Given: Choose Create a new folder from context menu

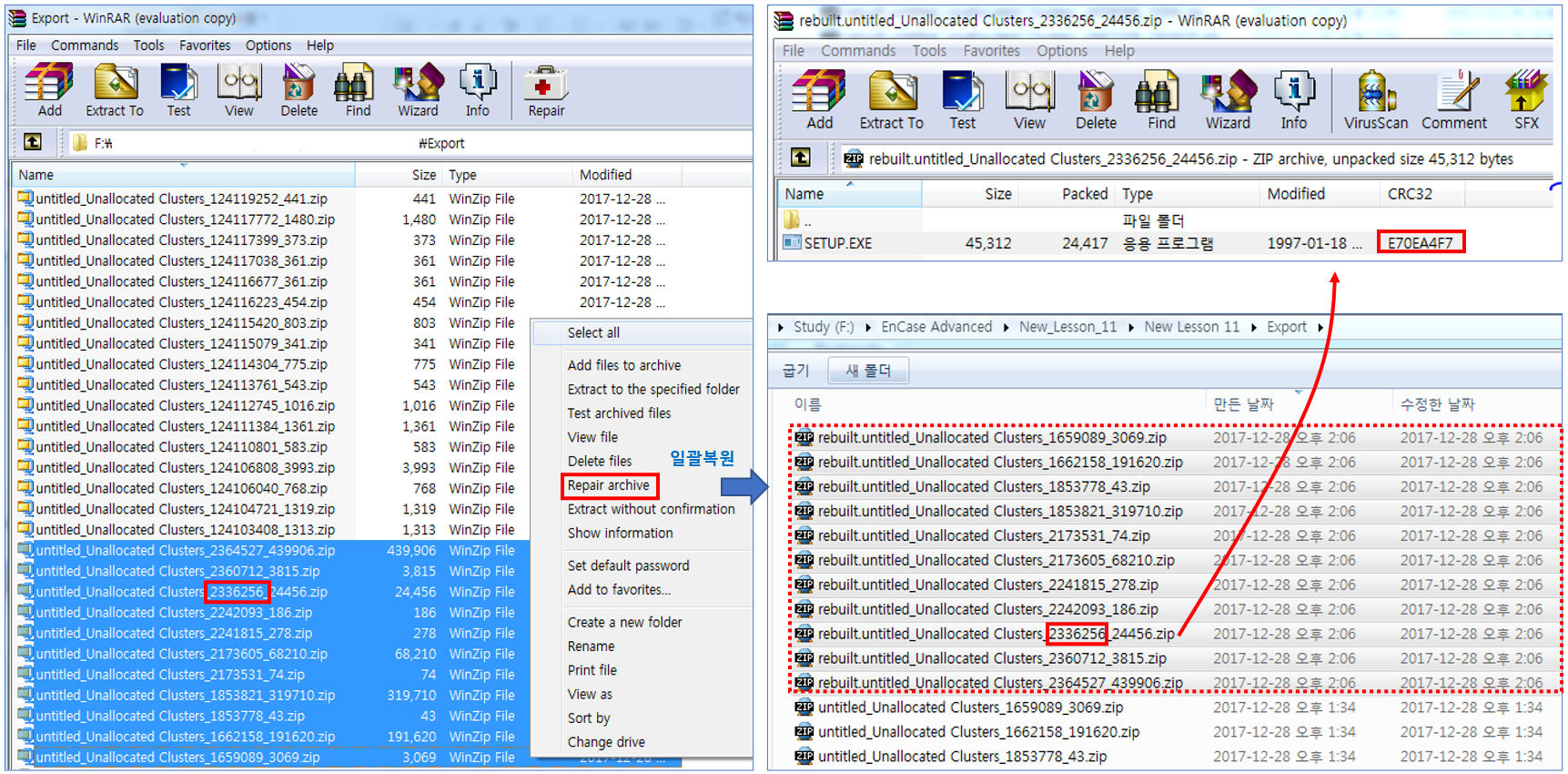Looking at the screenshot, I should point(625,622).
